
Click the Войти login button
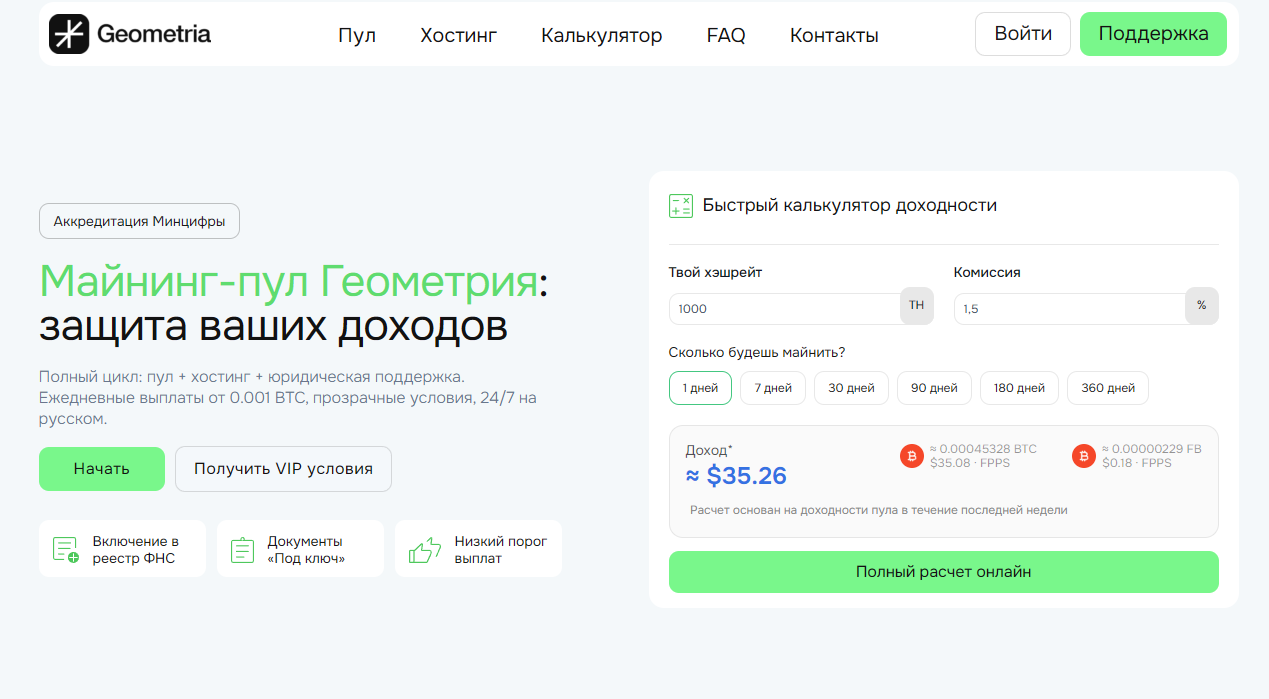[x=1023, y=34]
